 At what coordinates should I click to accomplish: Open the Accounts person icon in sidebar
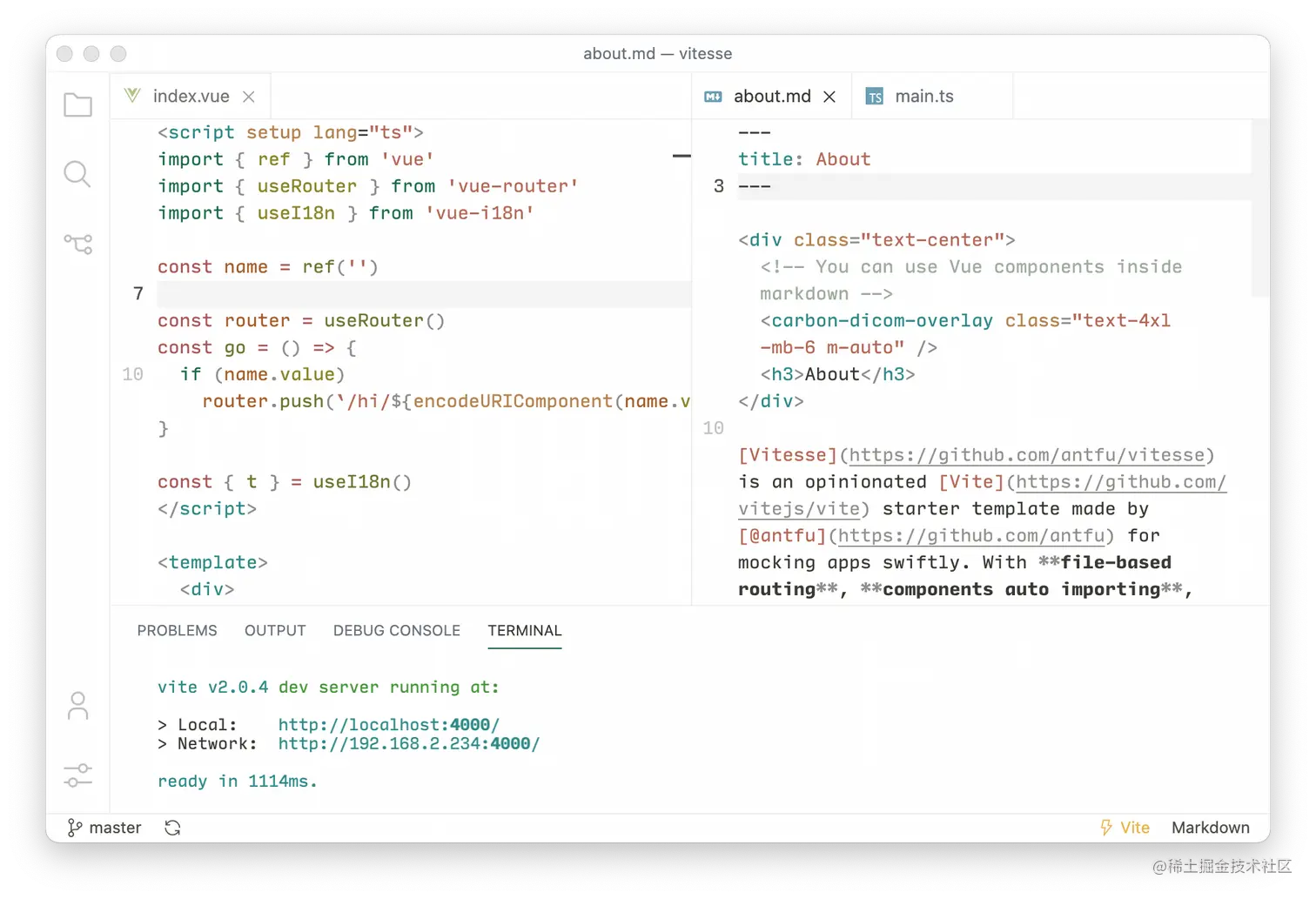(77, 706)
